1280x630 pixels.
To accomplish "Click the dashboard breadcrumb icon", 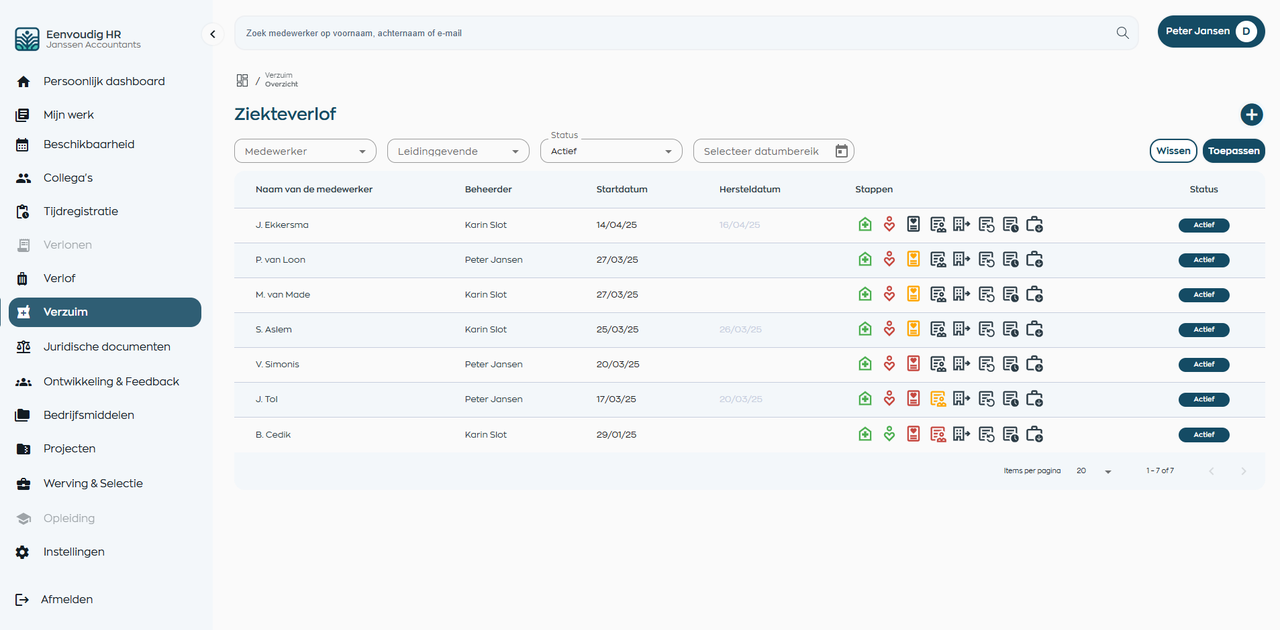I will click(x=242, y=80).
